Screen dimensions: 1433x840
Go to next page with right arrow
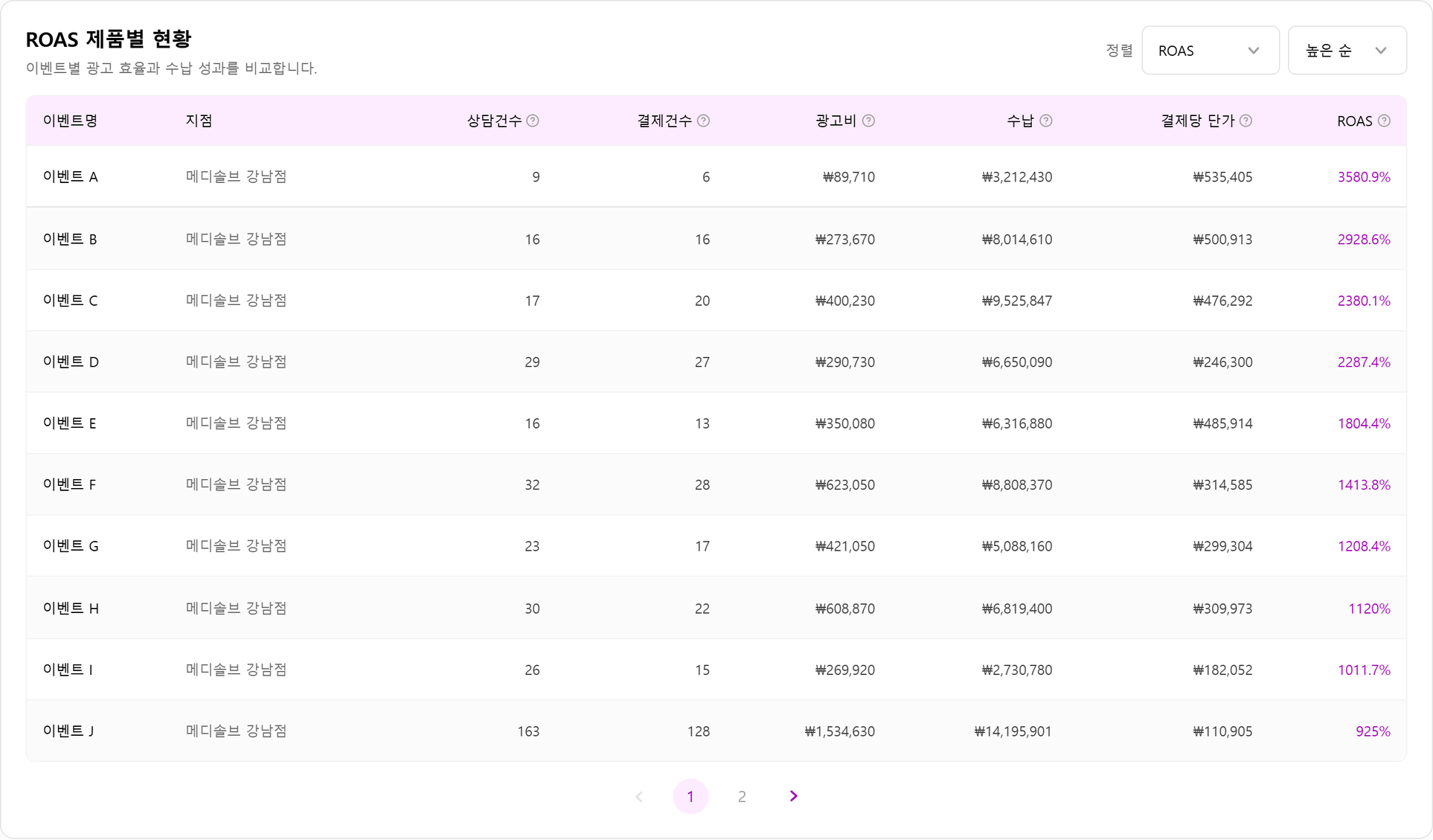tap(793, 796)
